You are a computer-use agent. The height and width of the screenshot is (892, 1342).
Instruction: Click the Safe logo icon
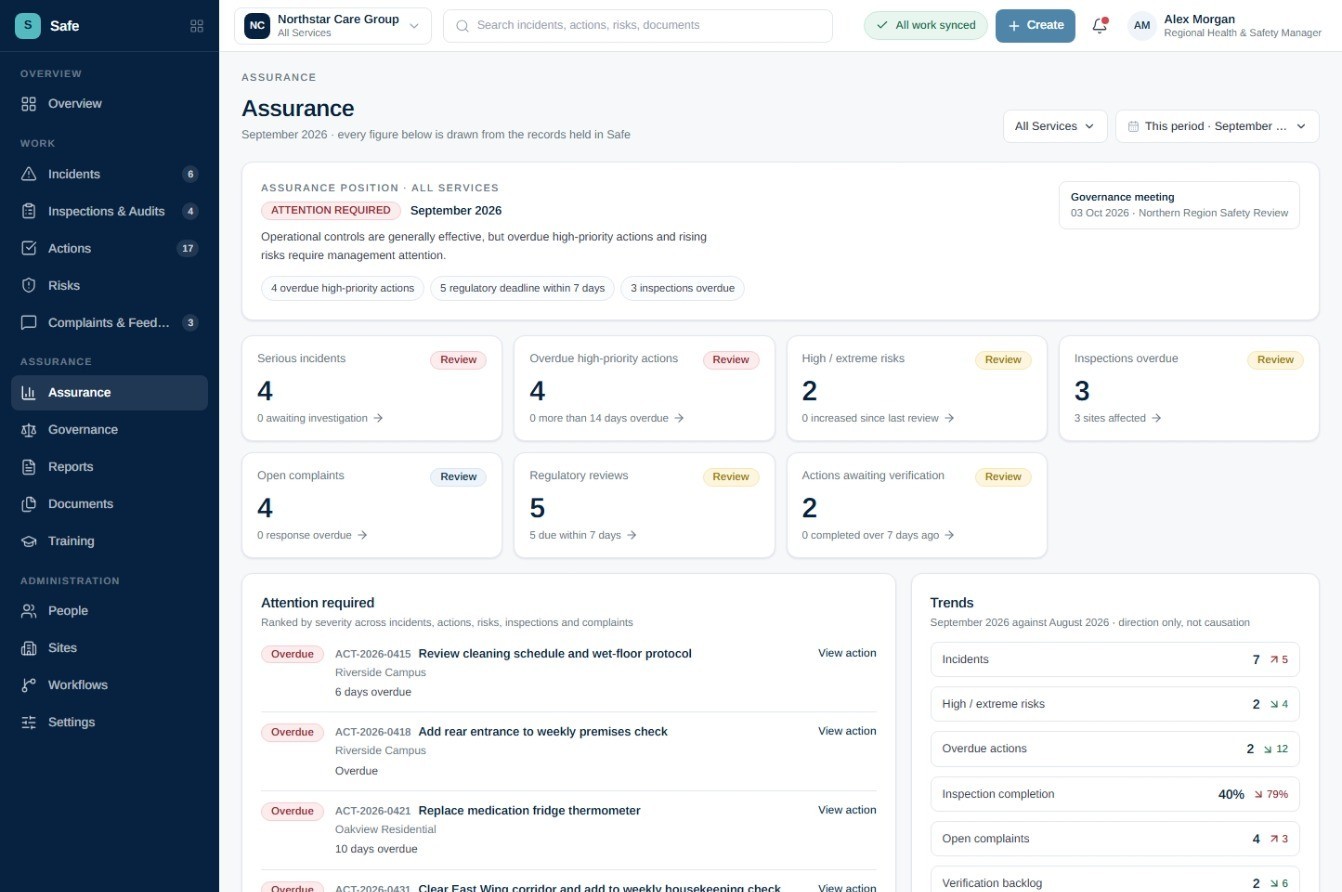28,25
